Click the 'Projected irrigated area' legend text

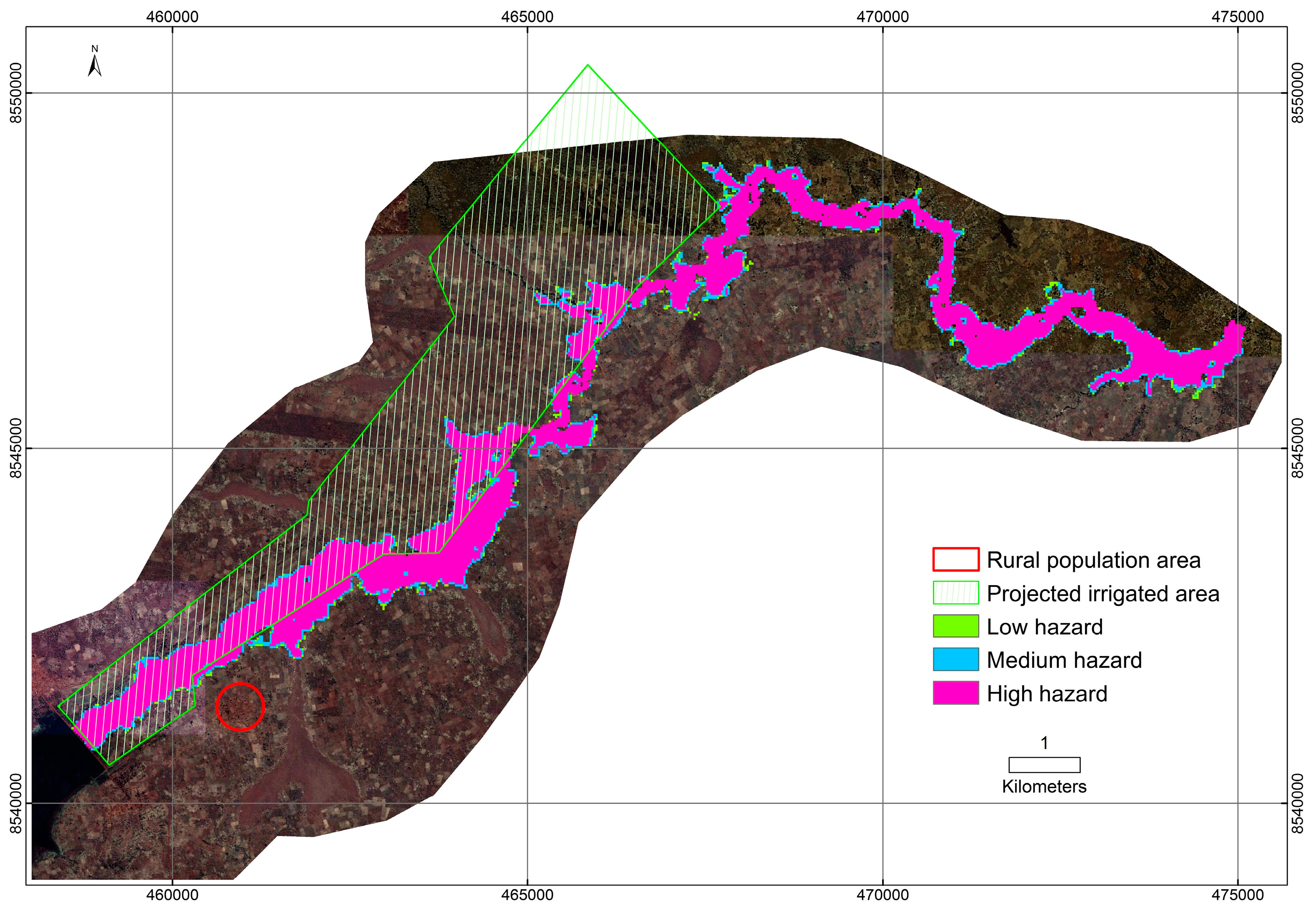point(1103,594)
